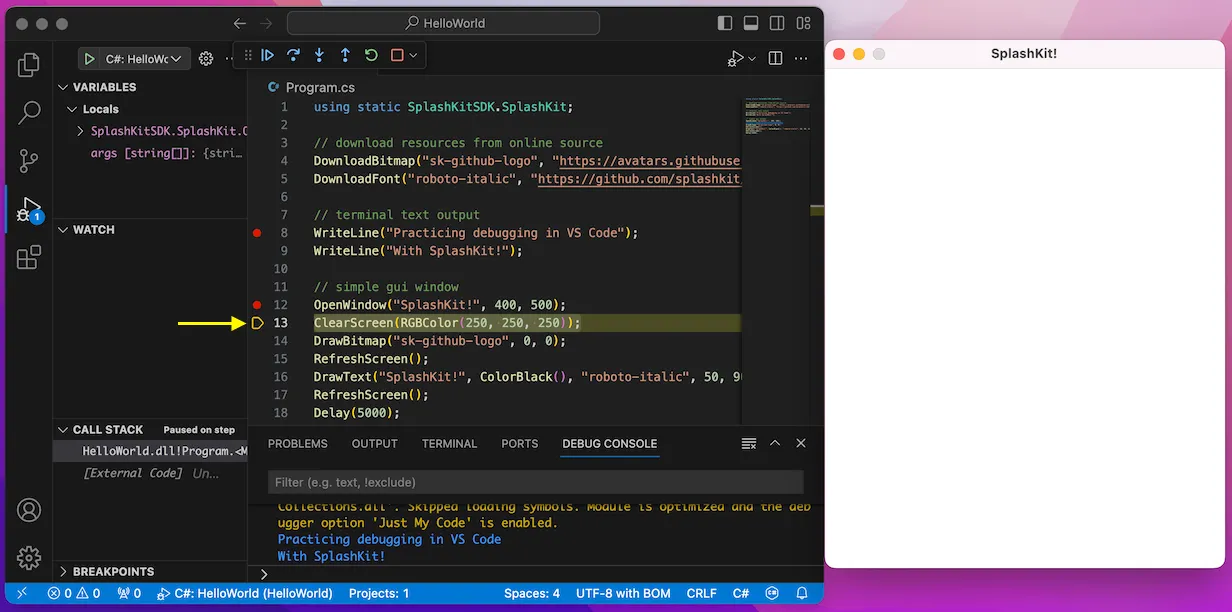Click the debug console REPL prompt
1232x612 pixels.
click(x=535, y=574)
